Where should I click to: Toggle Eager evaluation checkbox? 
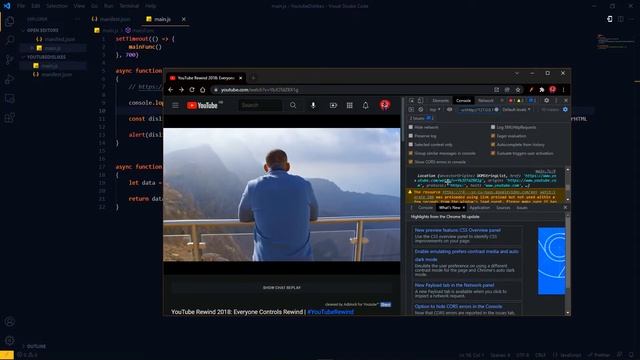click(493, 136)
